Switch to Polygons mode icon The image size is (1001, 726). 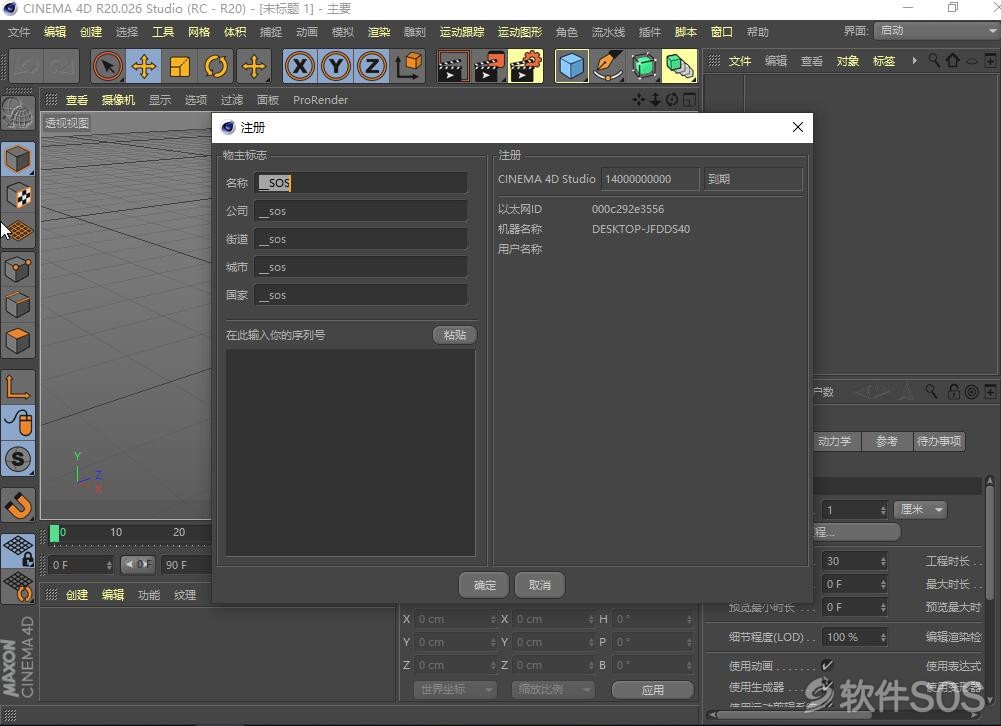pyautogui.click(x=18, y=341)
